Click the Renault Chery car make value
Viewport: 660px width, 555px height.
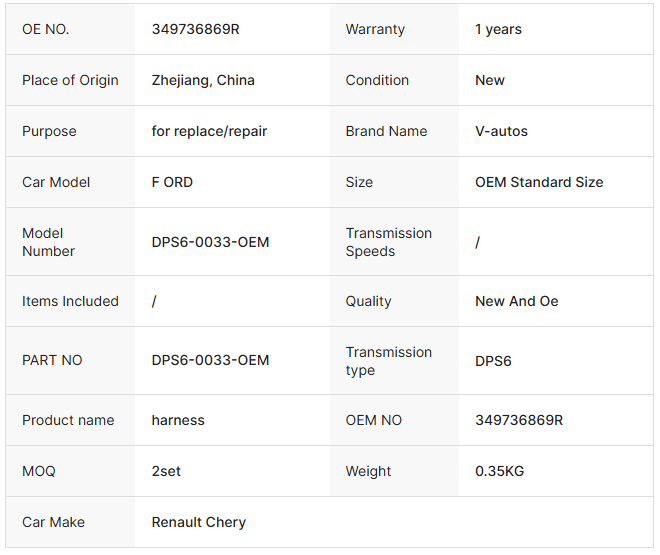[x=198, y=522]
